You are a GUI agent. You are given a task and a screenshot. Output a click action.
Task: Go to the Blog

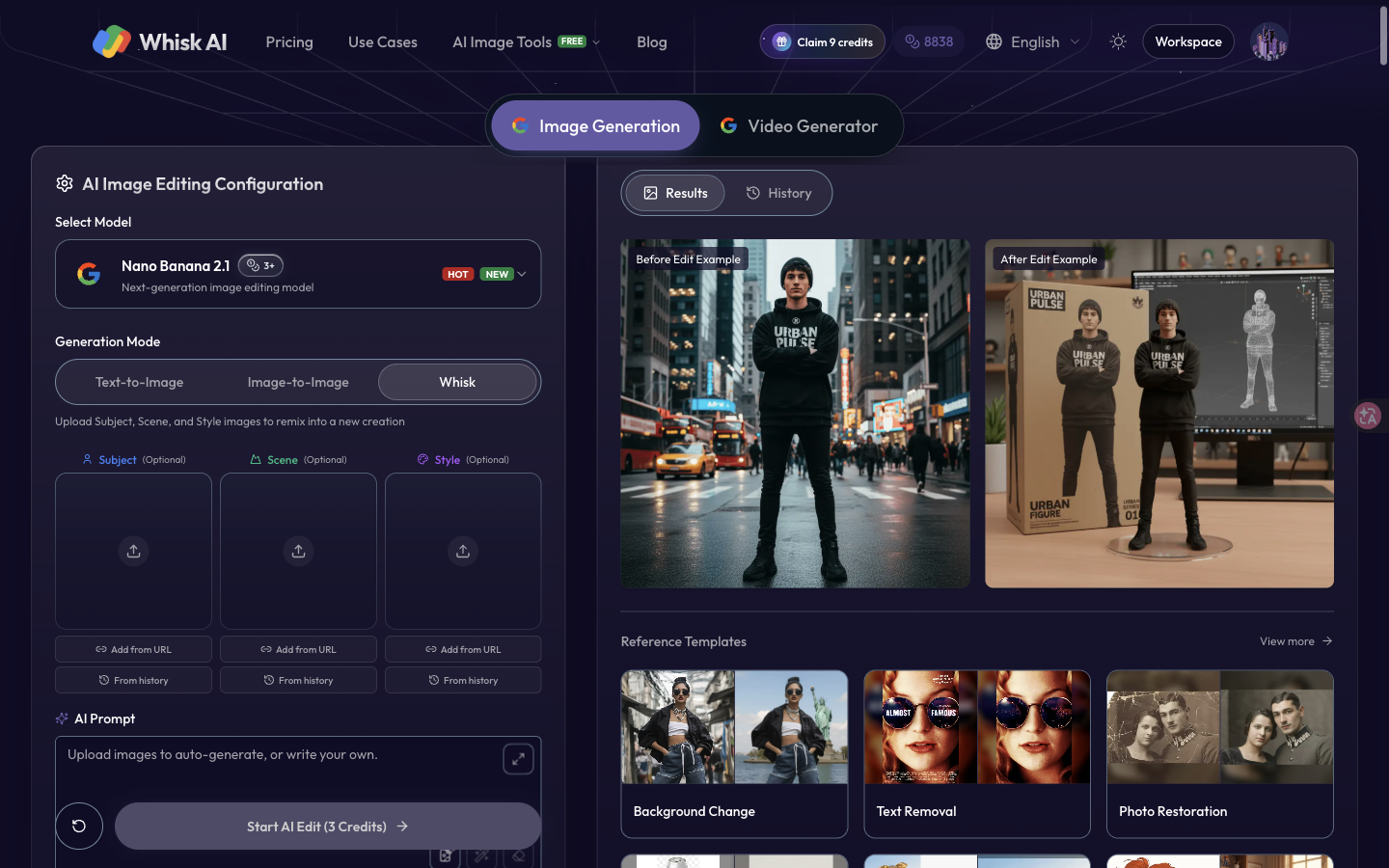click(652, 41)
